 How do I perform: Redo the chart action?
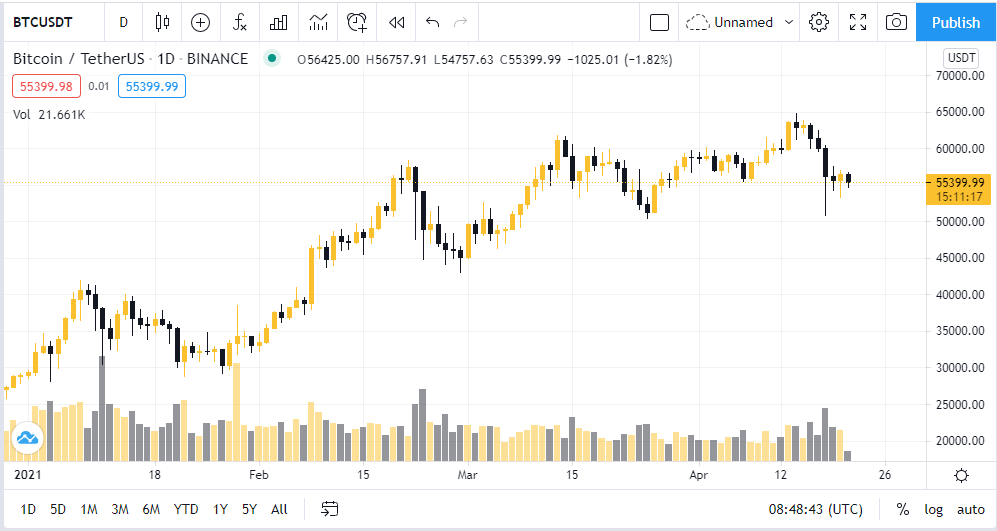(460, 22)
